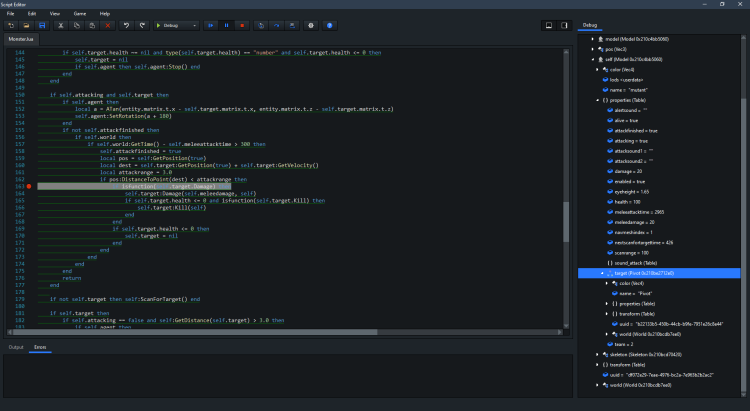This screenshot has width=750, height=411.
Task: Toggle the breakpoint on line 163
Action: tap(30, 187)
